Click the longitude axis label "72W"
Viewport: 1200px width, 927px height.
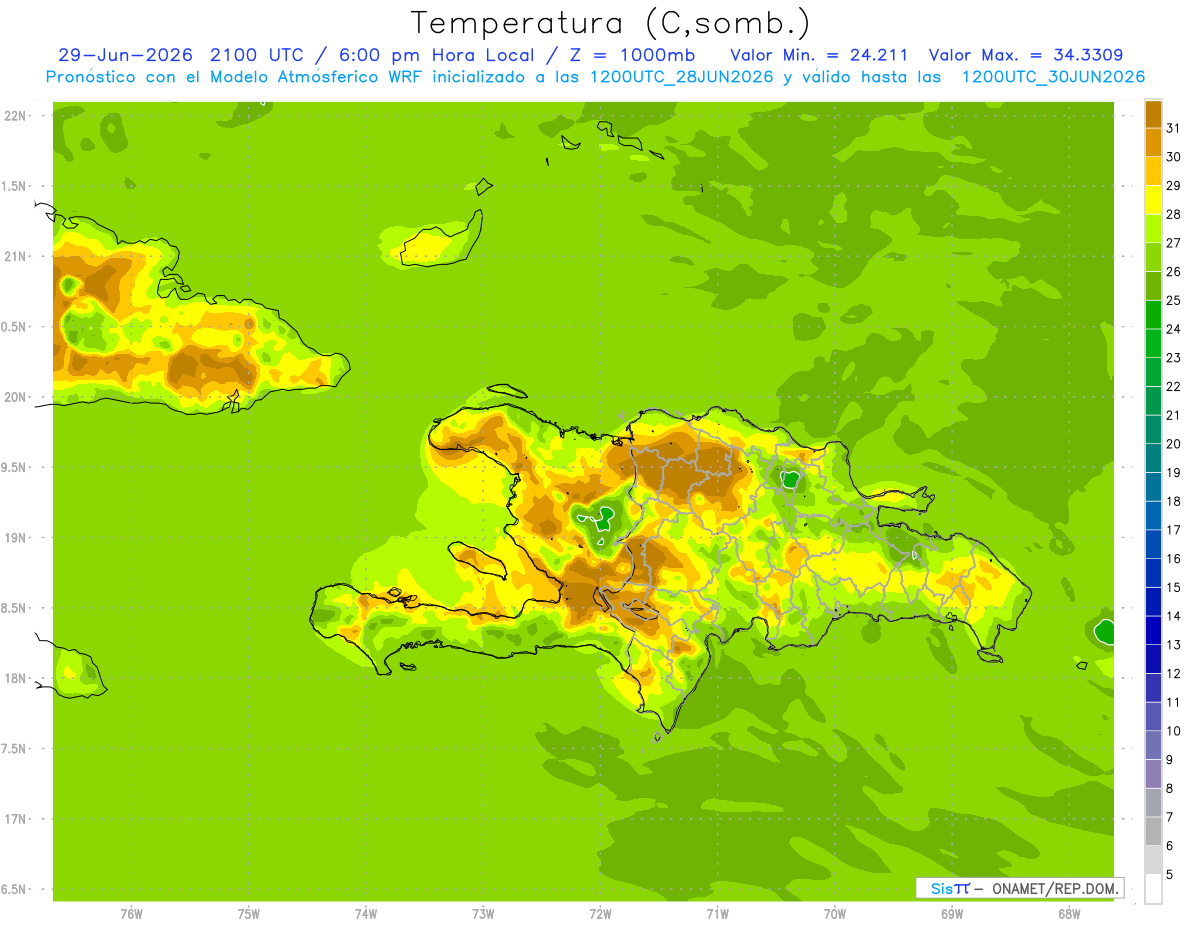[600, 914]
